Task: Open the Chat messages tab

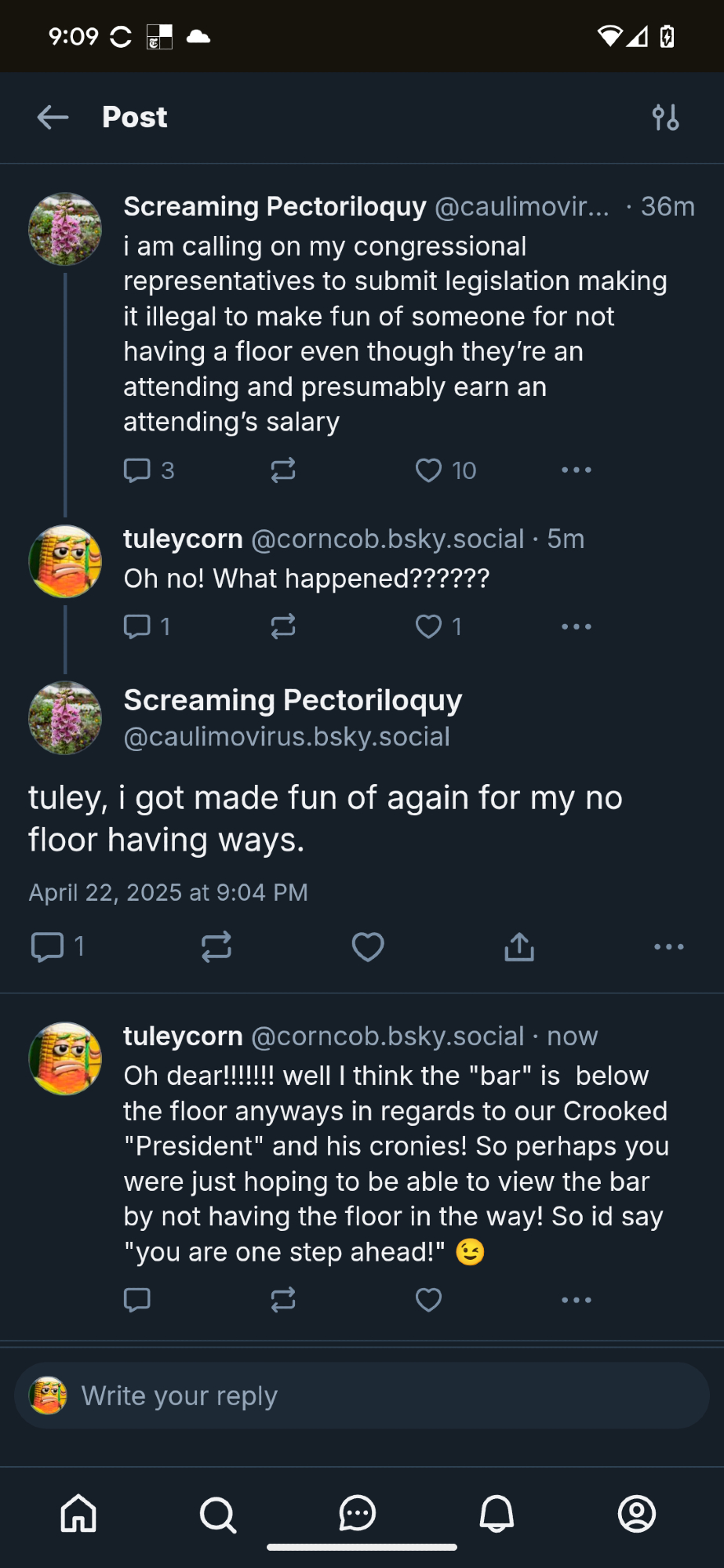Action: (x=358, y=1514)
